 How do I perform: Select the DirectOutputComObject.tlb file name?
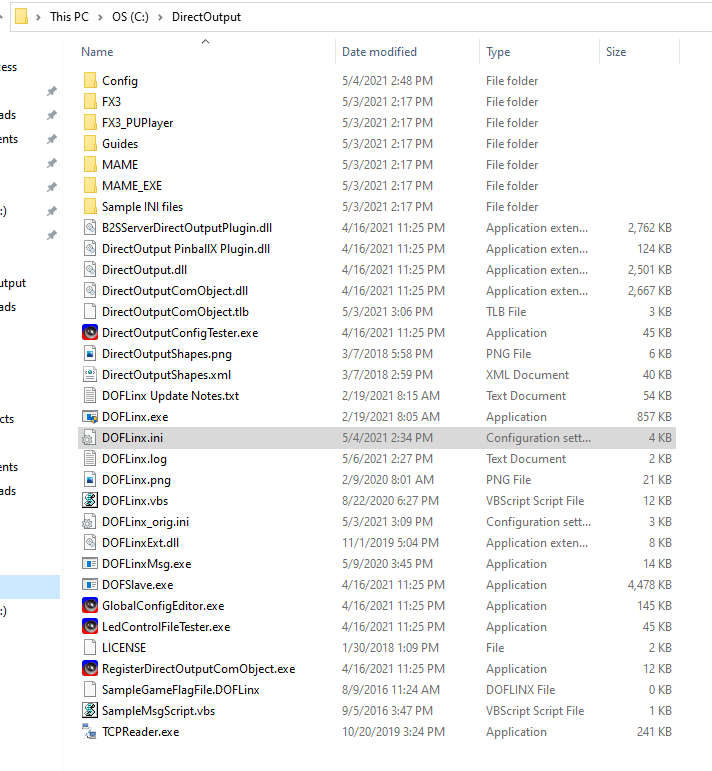click(176, 312)
